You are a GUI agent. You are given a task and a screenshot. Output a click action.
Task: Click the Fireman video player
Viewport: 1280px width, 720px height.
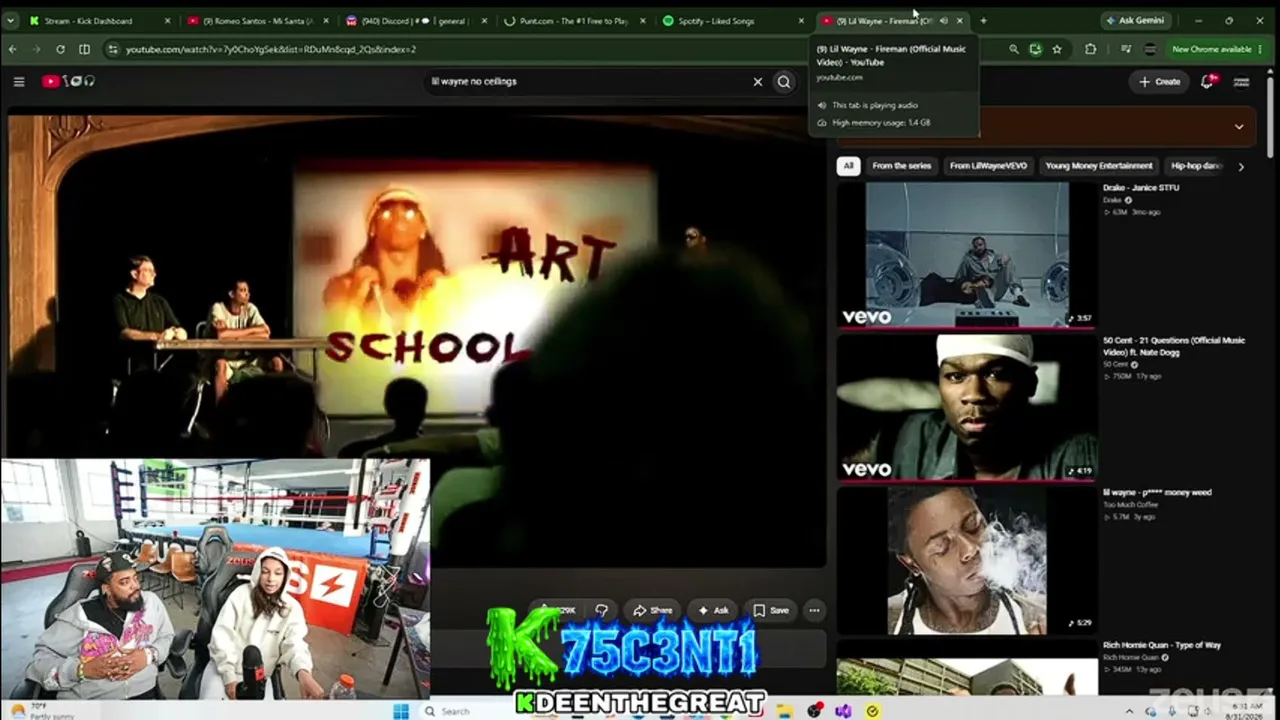click(417, 340)
